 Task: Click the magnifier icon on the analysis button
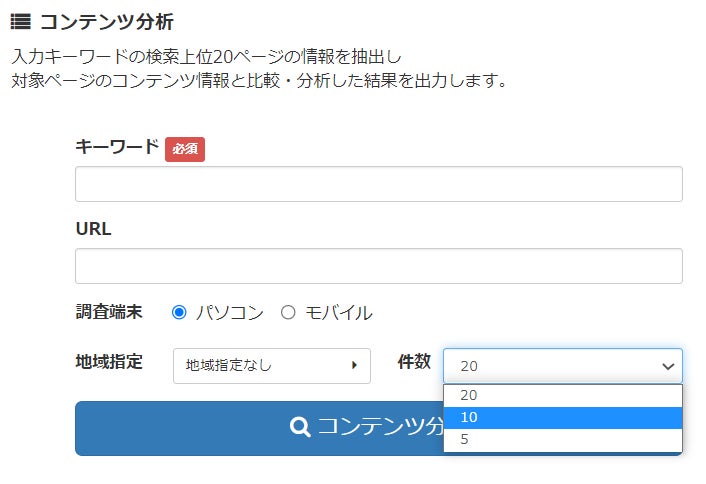(299, 427)
